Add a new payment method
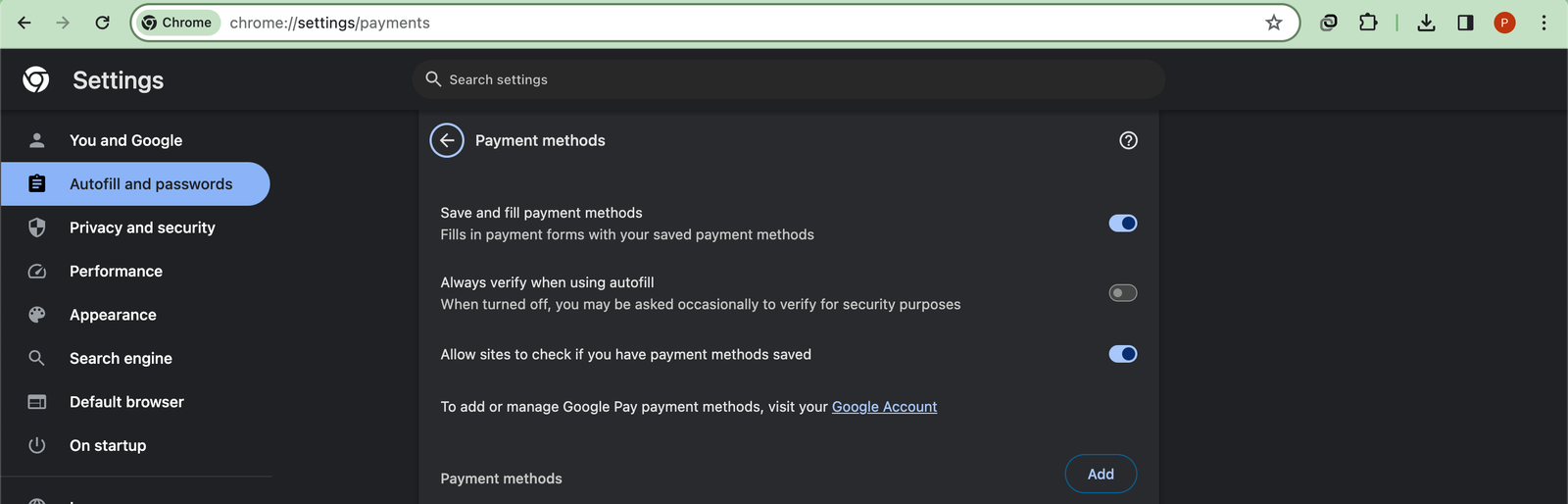This screenshot has height=504, width=1568. pyautogui.click(x=1101, y=474)
